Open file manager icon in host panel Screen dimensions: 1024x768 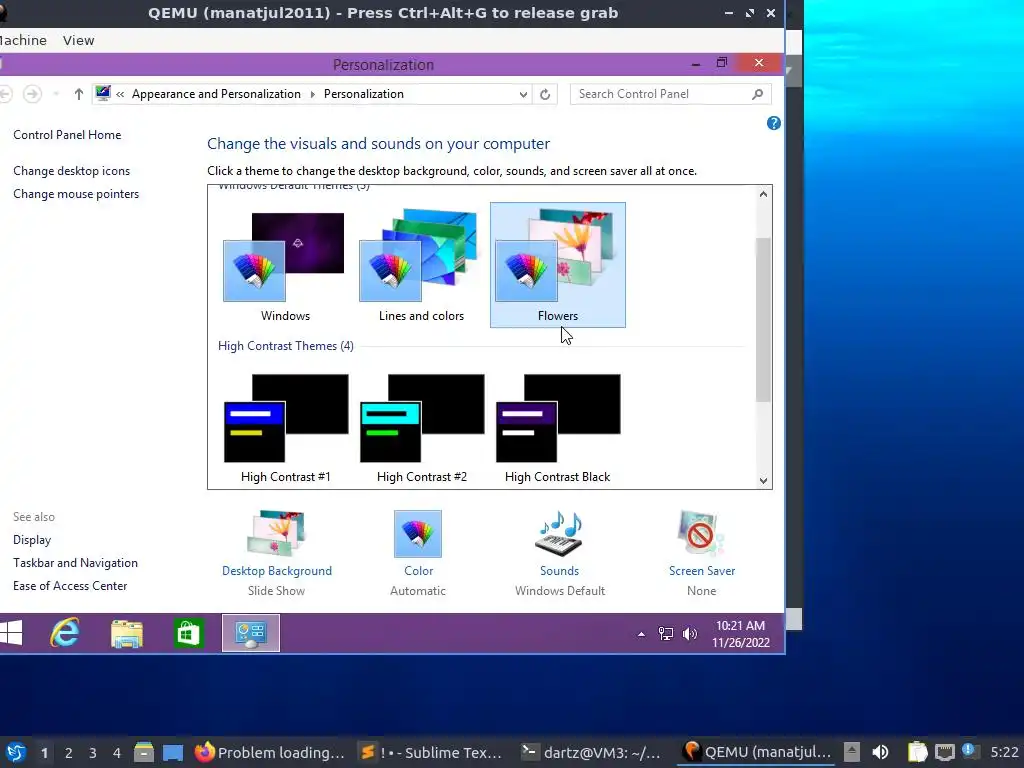click(x=144, y=752)
